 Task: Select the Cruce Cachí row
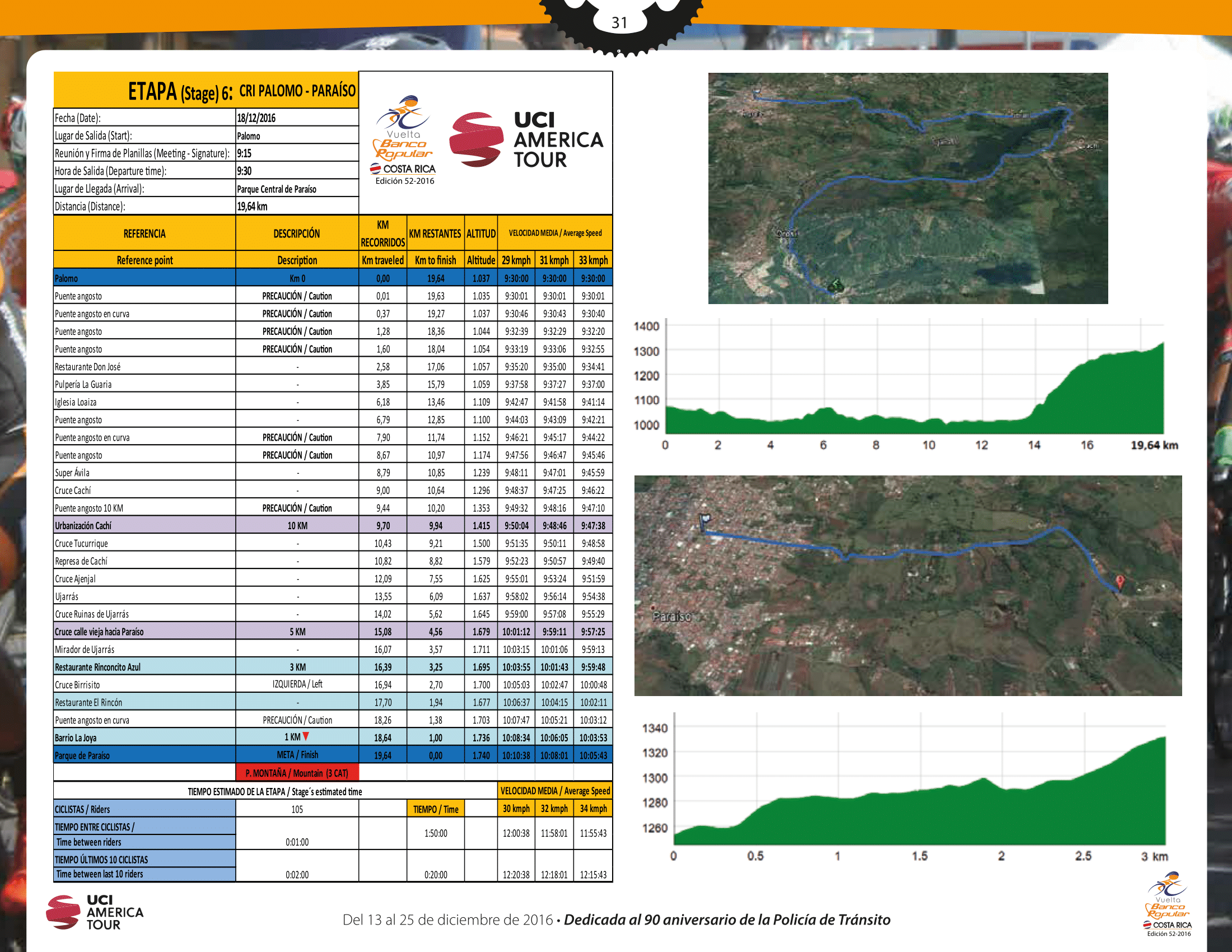point(333,490)
